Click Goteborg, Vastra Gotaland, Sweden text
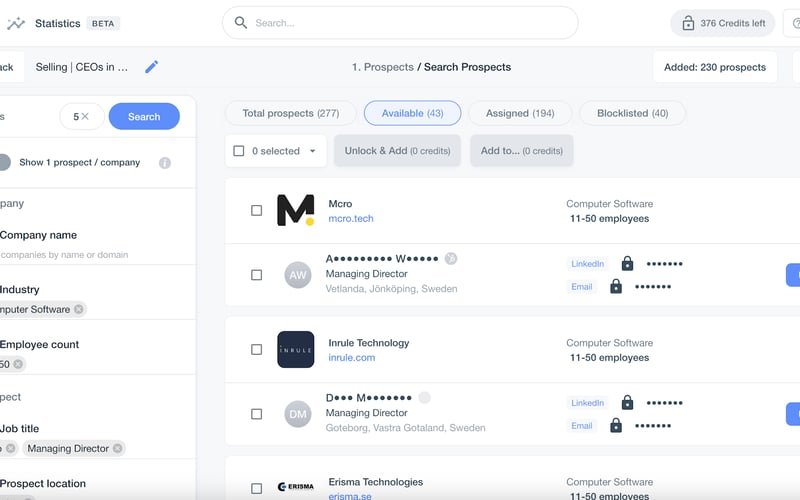Screen dimensions: 800x500 406,428
